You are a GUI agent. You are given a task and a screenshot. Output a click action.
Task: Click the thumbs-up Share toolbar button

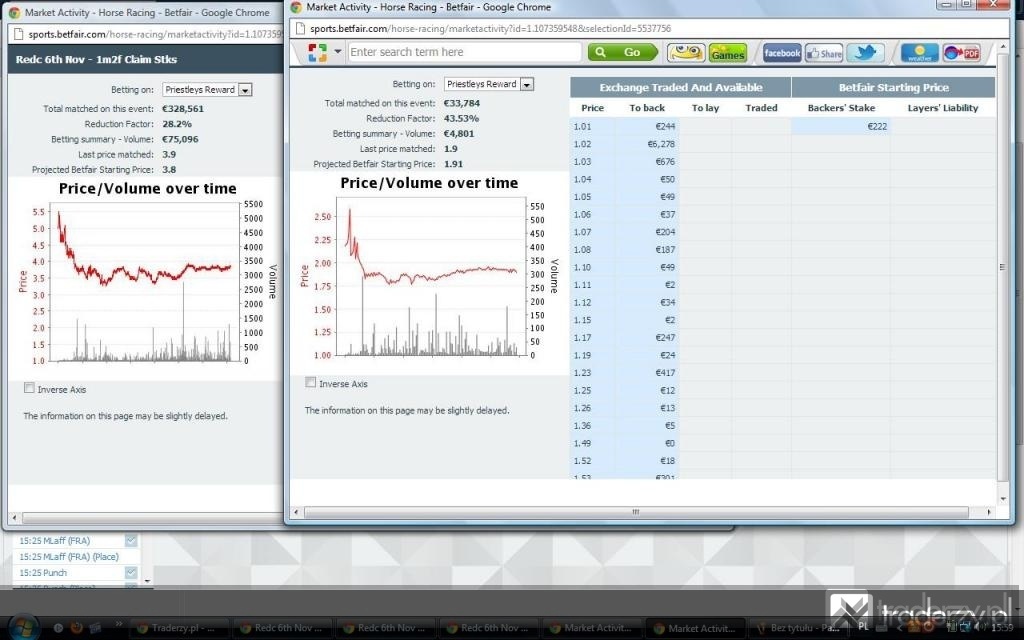[x=824, y=53]
